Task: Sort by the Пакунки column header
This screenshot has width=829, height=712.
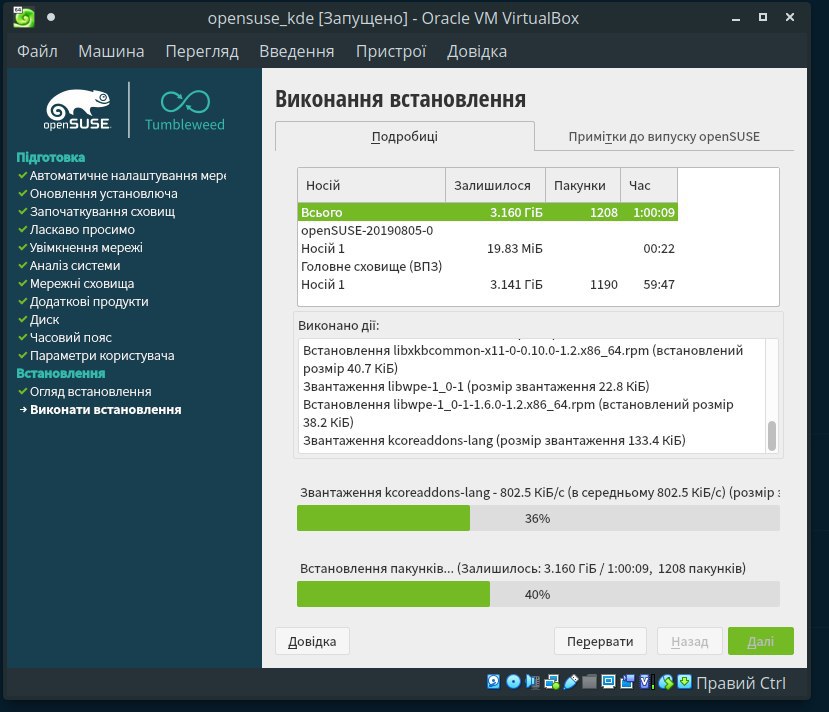Action: click(583, 185)
